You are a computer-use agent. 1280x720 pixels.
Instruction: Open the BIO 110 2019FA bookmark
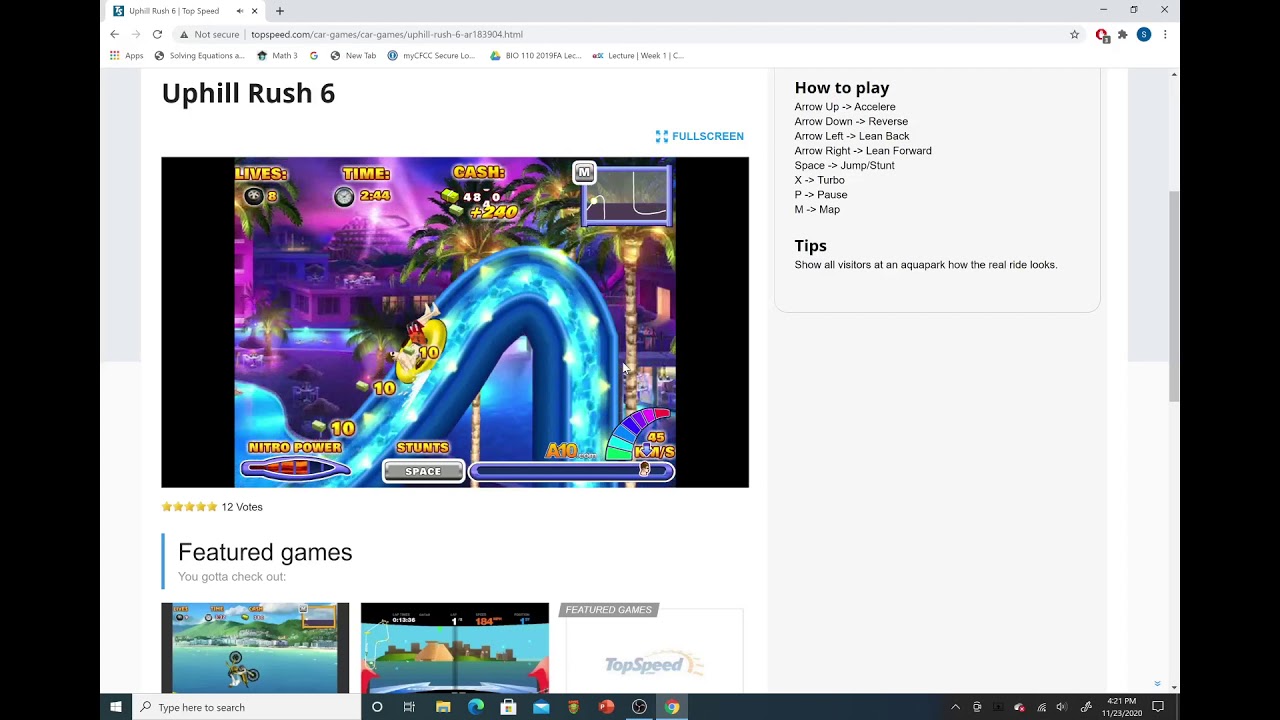click(x=535, y=56)
